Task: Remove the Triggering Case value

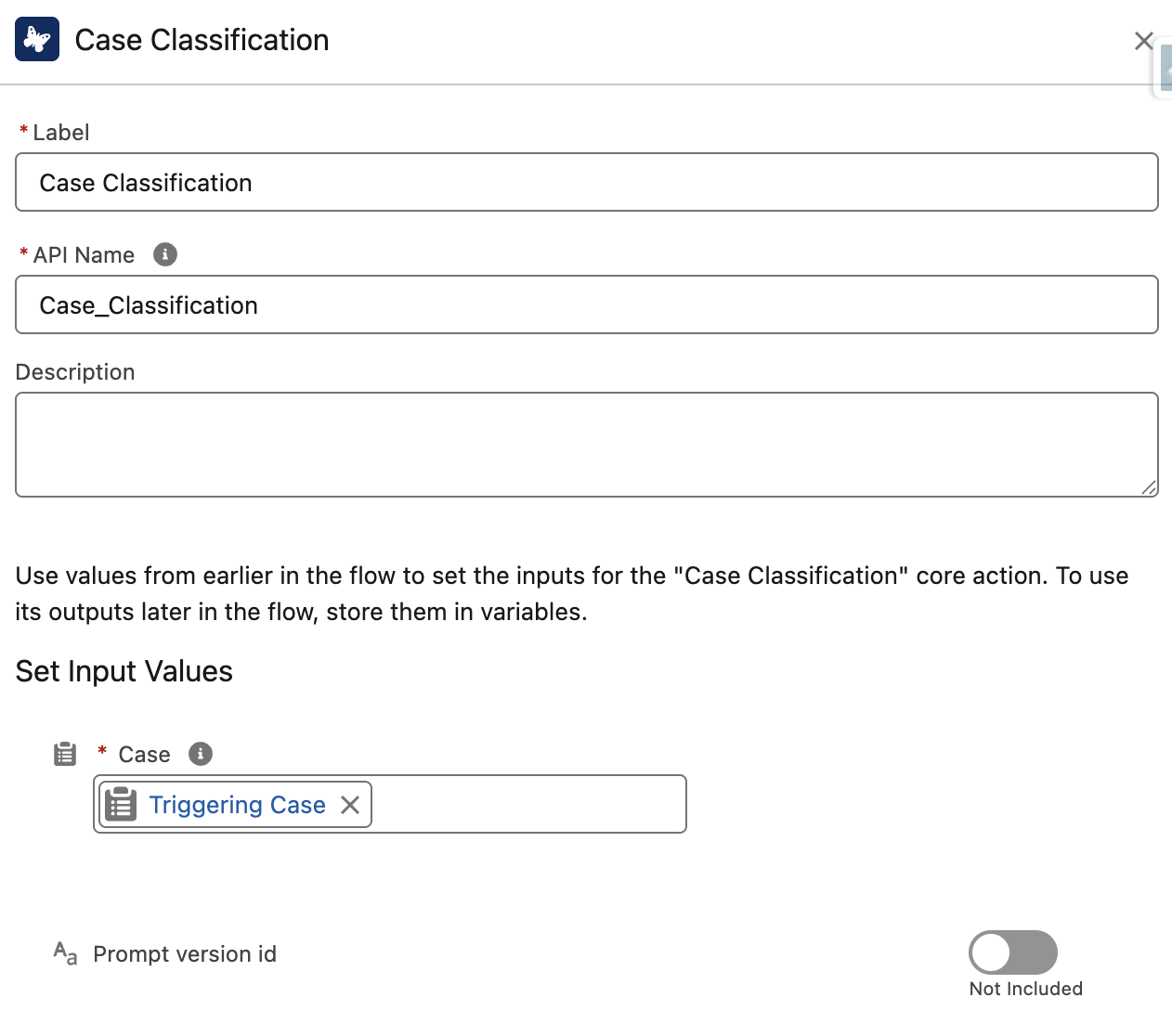Action: point(350,805)
